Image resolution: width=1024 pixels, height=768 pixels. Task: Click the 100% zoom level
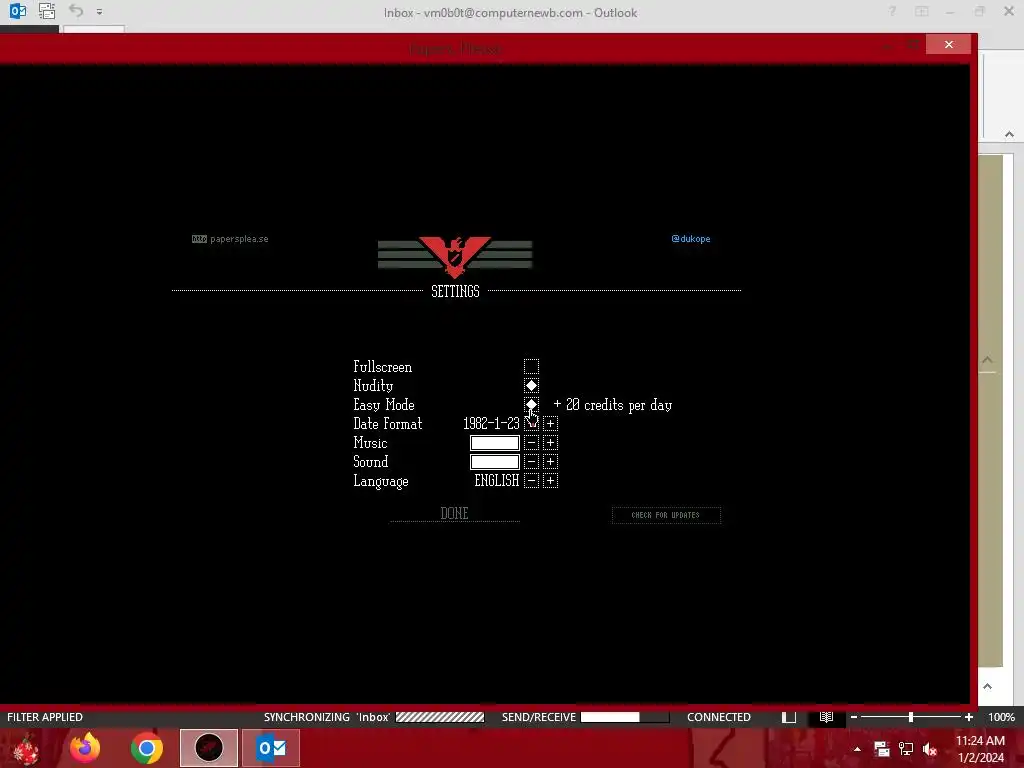point(1001,717)
